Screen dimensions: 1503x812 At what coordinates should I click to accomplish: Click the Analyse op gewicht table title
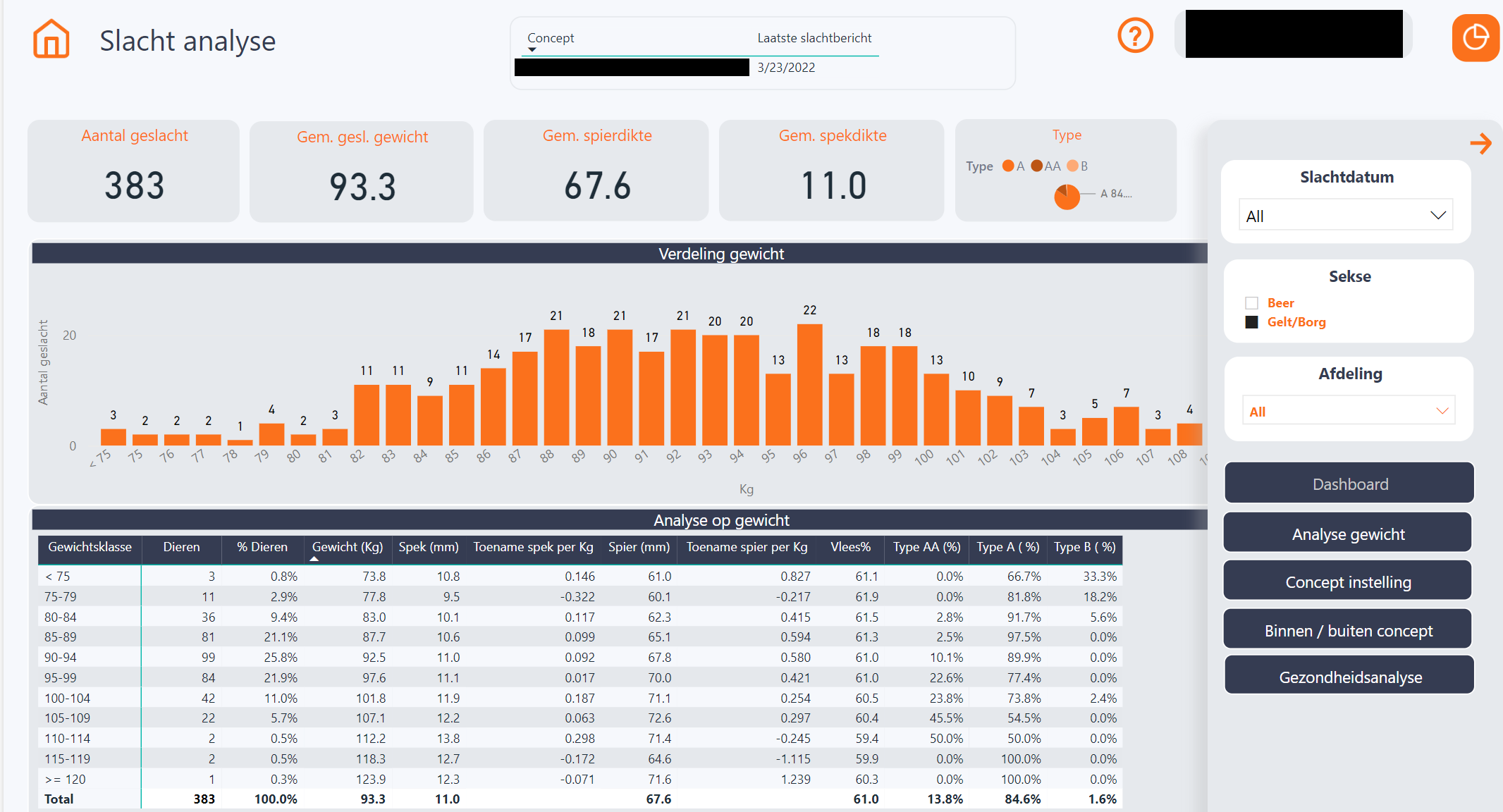720,520
